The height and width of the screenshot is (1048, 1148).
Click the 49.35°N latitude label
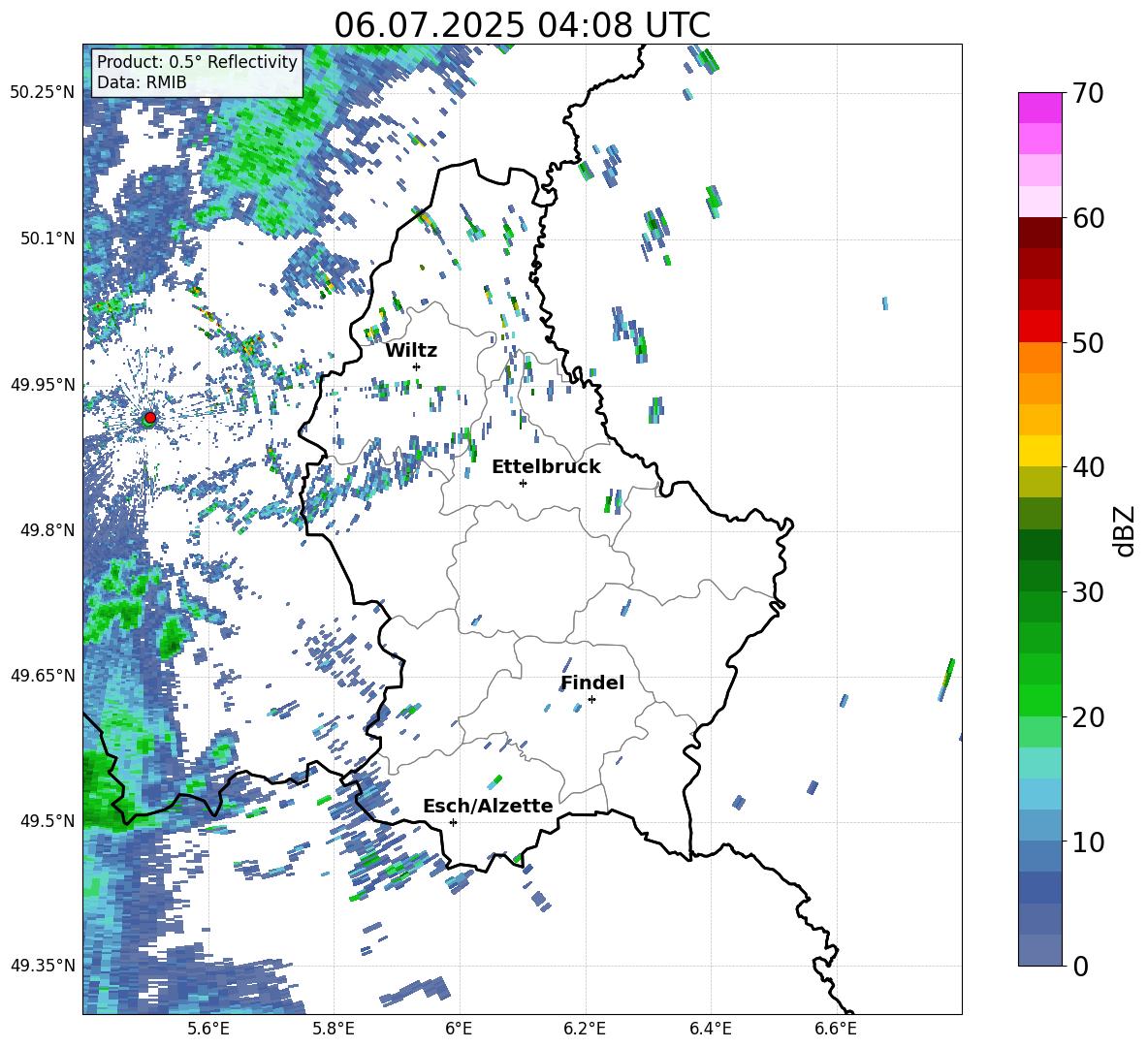pyautogui.click(x=43, y=966)
